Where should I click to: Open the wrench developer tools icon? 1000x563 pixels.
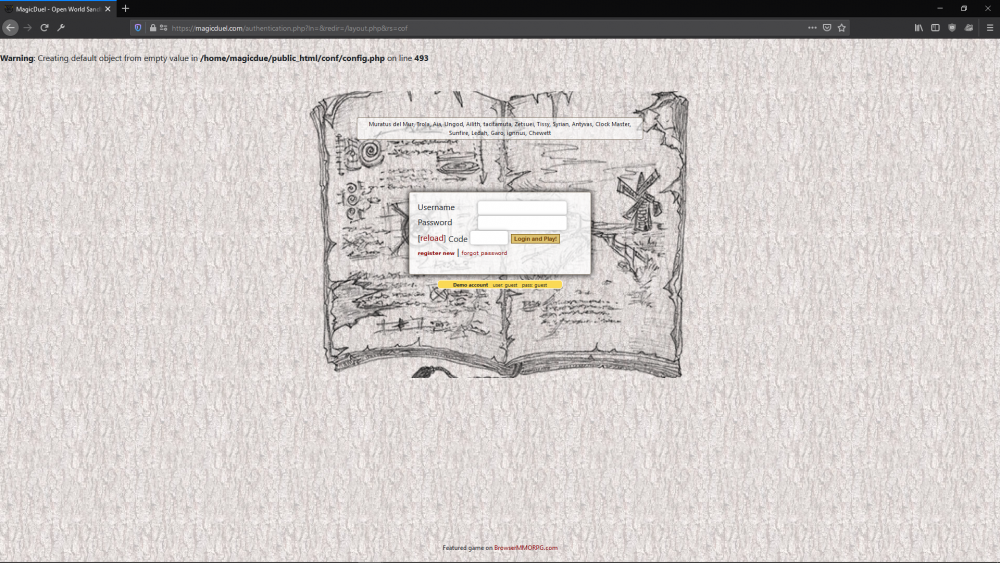pos(61,28)
